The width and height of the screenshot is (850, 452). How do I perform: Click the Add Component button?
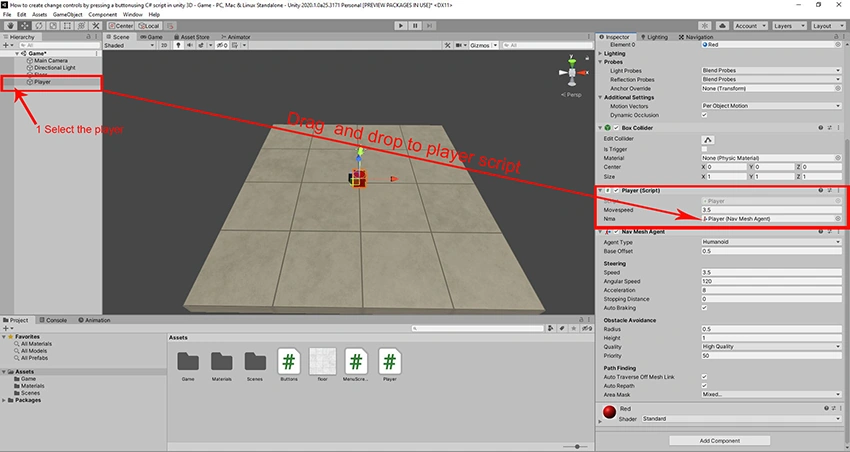point(719,441)
